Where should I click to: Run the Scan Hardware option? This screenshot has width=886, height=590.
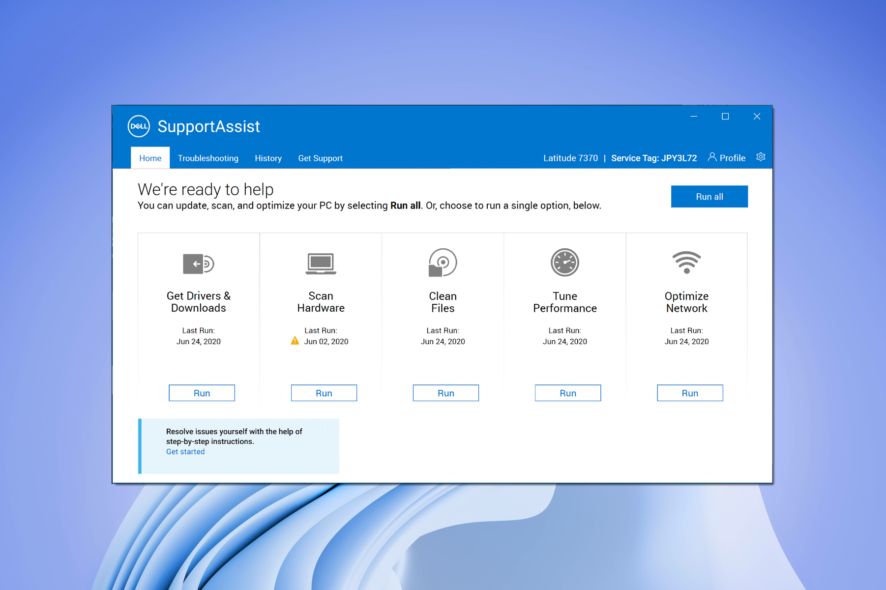tap(324, 393)
